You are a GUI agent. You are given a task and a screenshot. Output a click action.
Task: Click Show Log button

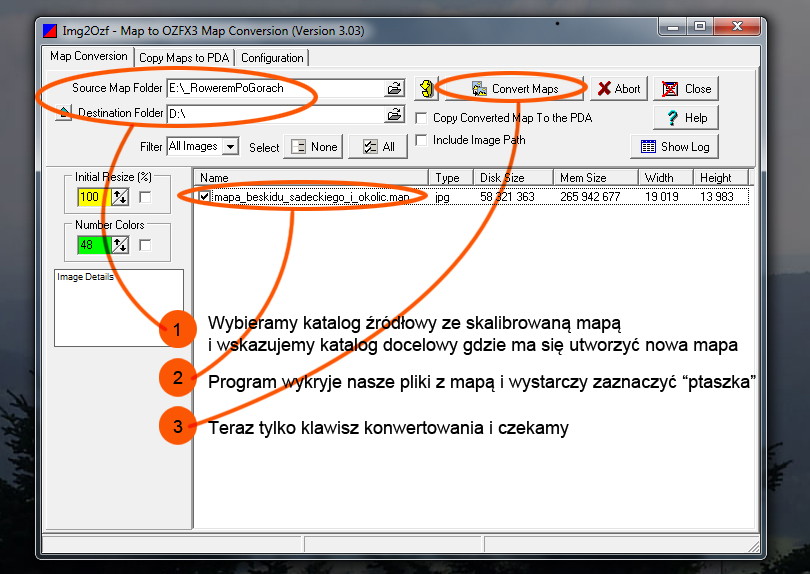[675, 147]
